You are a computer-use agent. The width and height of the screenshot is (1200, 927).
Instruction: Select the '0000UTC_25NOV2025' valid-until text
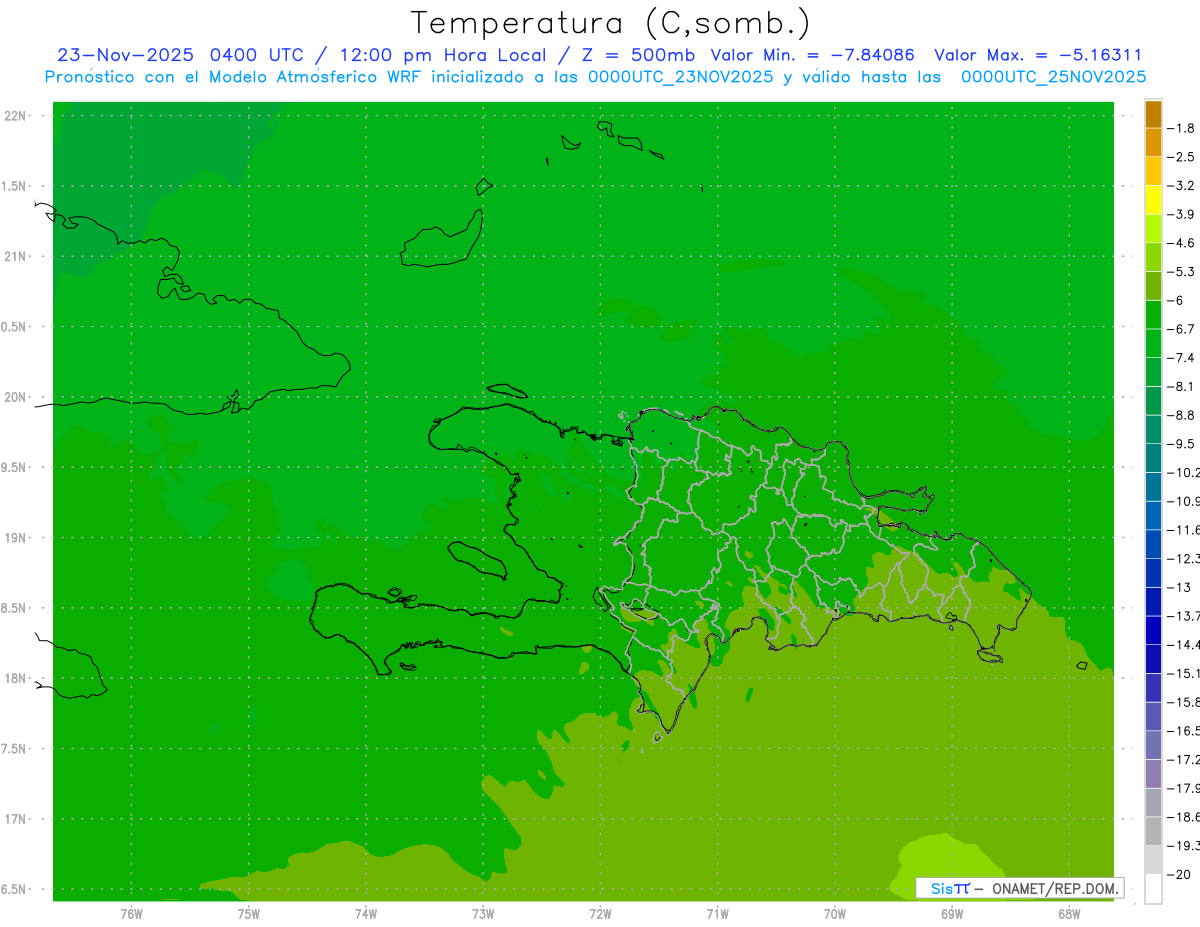coord(1053,77)
